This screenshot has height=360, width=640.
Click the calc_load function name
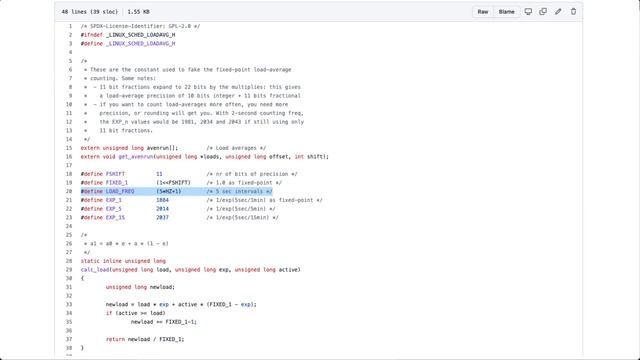tap(95, 270)
